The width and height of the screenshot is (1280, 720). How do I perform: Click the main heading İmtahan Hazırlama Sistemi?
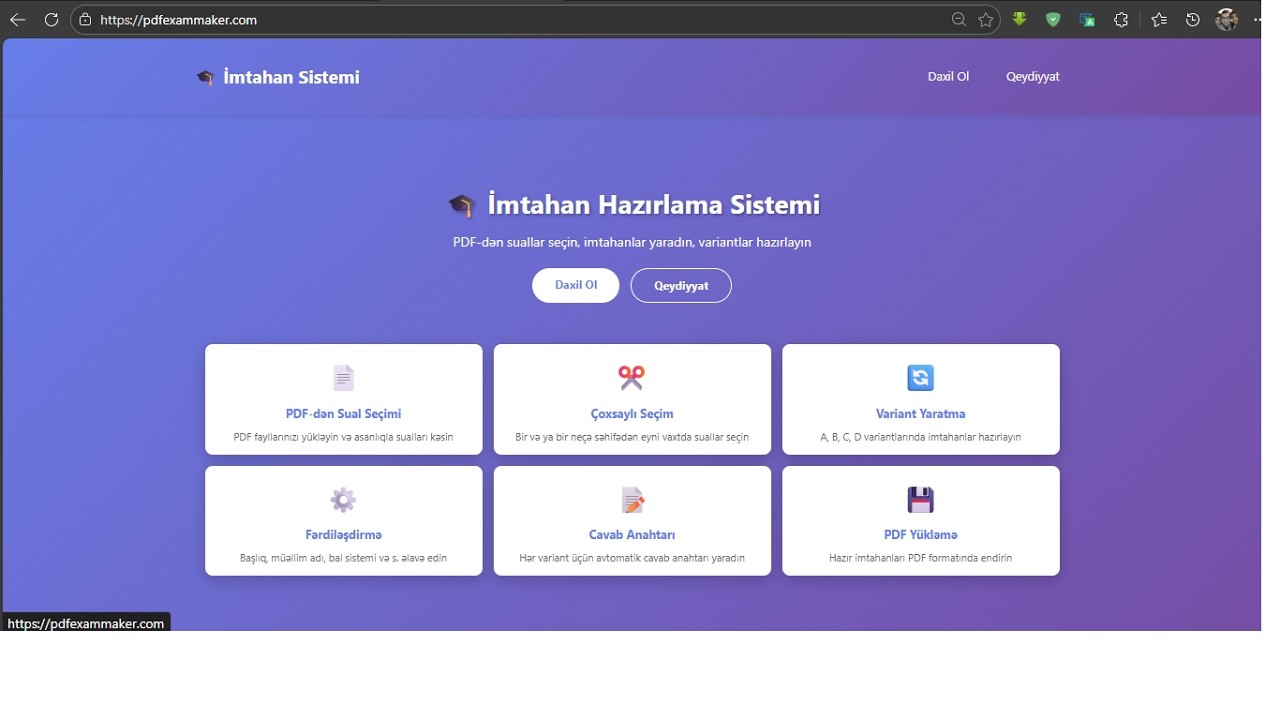point(653,205)
